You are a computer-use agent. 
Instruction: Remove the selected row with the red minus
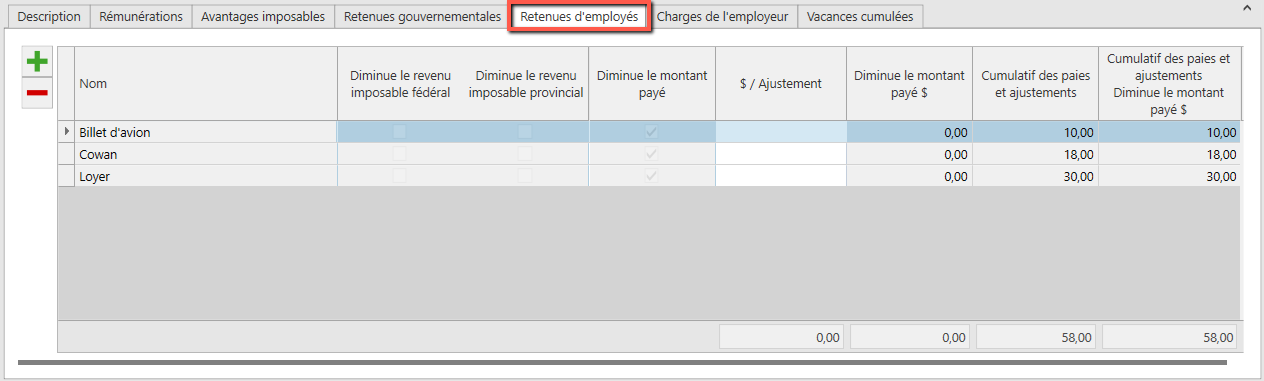click(37, 93)
